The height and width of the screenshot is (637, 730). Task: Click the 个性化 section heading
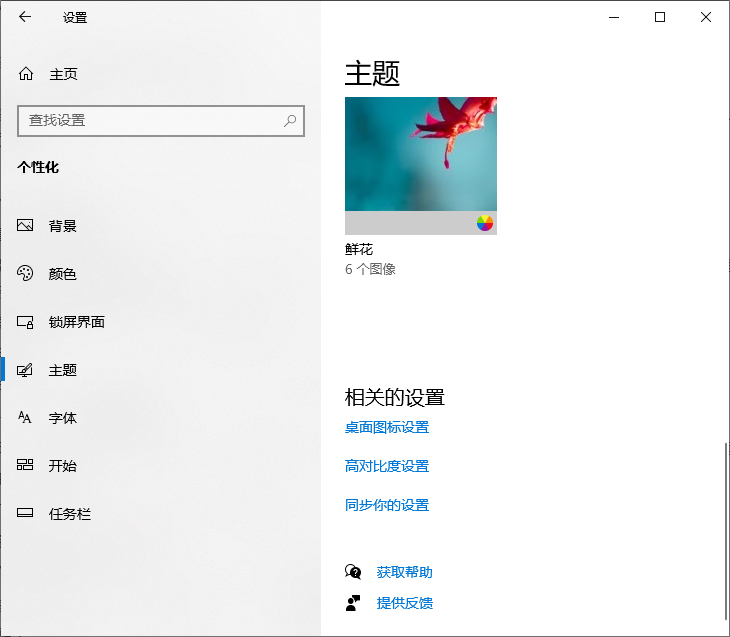tap(38, 167)
